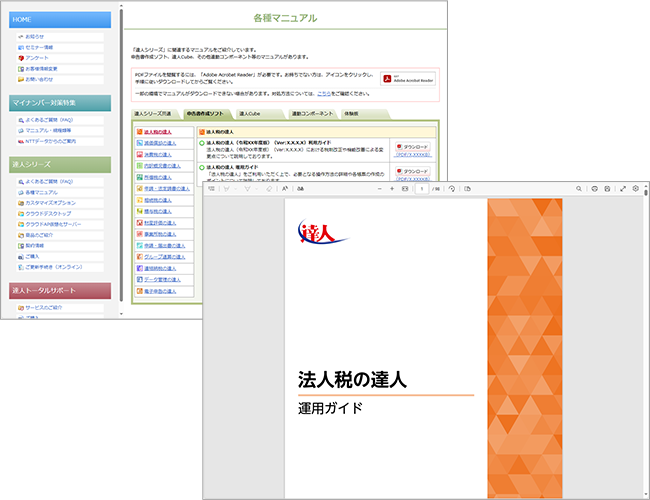Print the PDF using the printer icon

594,188
